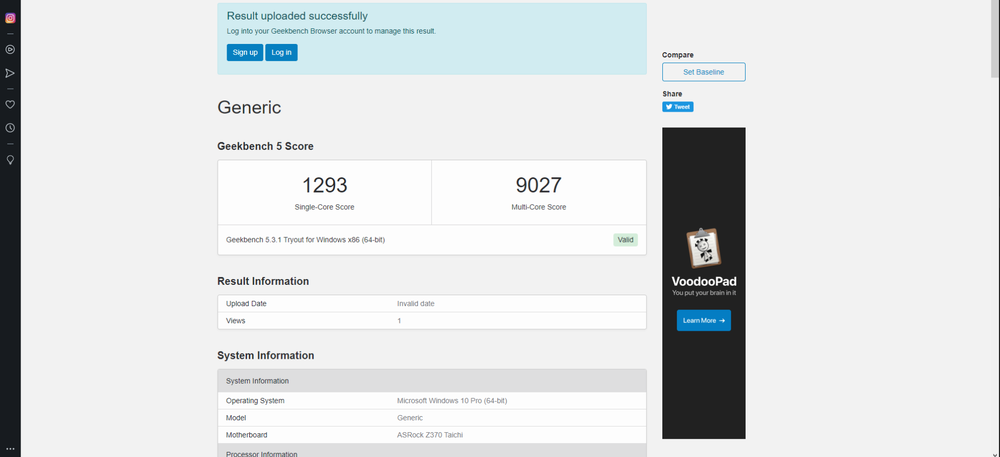Click the green Valid badge
1000x457 pixels.
pyautogui.click(x=625, y=240)
